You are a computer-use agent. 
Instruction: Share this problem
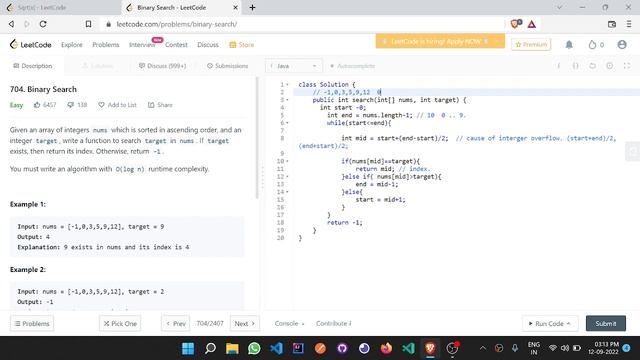pyautogui.click(x=160, y=105)
